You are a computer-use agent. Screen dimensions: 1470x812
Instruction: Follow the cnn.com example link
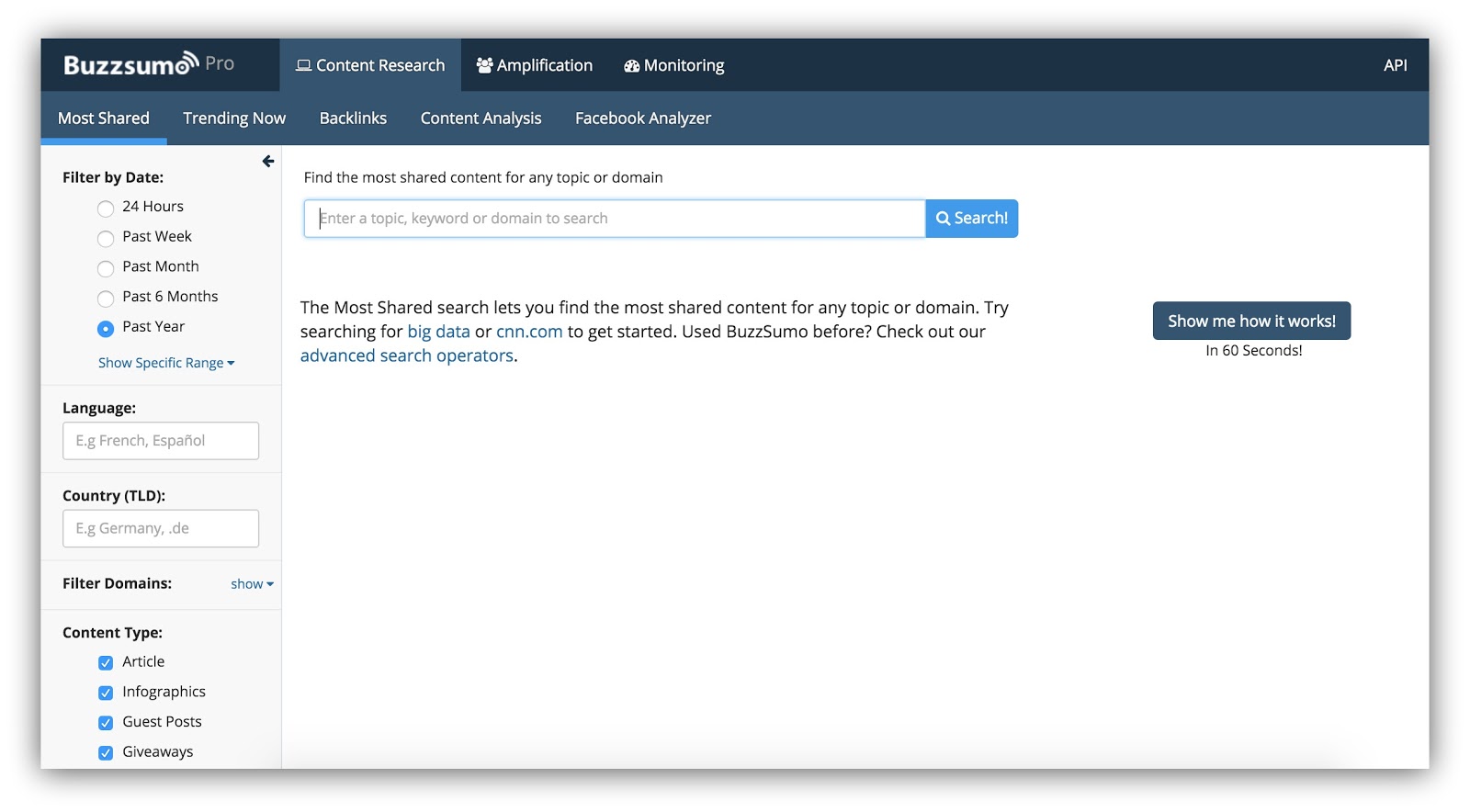tap(529, 332)
